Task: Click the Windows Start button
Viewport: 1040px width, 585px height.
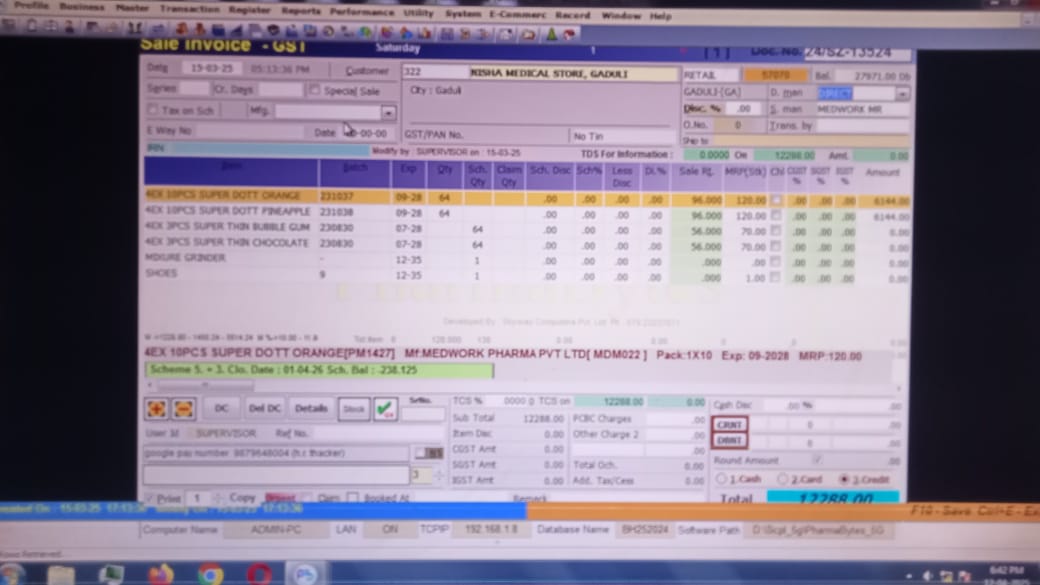Action: click(x=14, y=575)
